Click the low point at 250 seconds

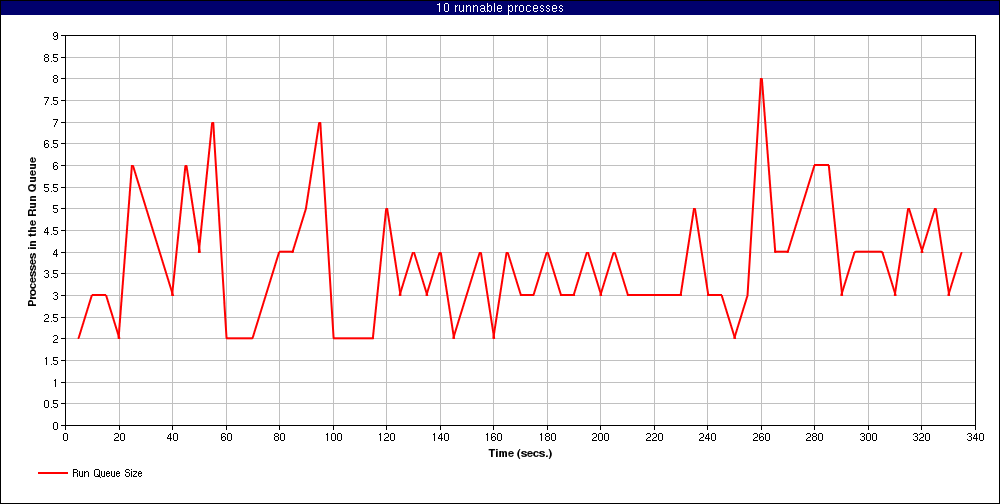tap(734, 339)
